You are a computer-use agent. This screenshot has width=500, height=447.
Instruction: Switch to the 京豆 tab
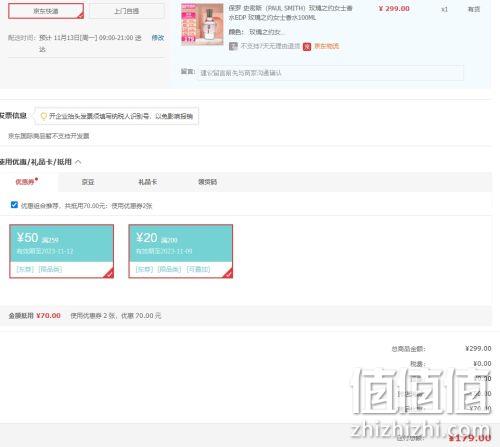click(x=88, y=182)
